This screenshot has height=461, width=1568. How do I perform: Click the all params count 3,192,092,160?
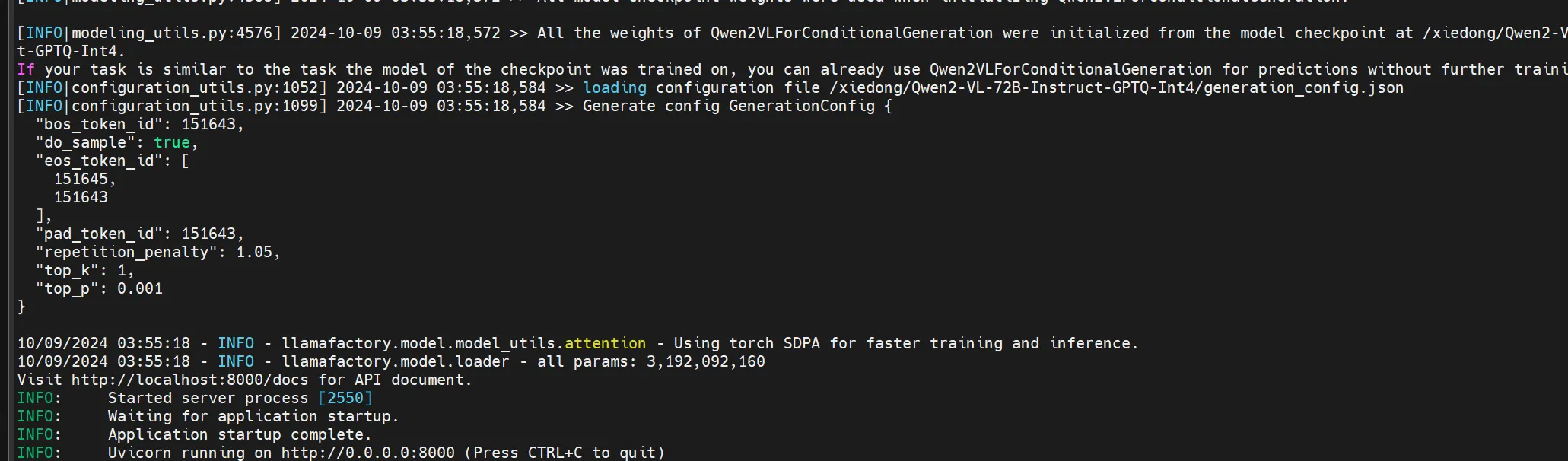(706, 361)
